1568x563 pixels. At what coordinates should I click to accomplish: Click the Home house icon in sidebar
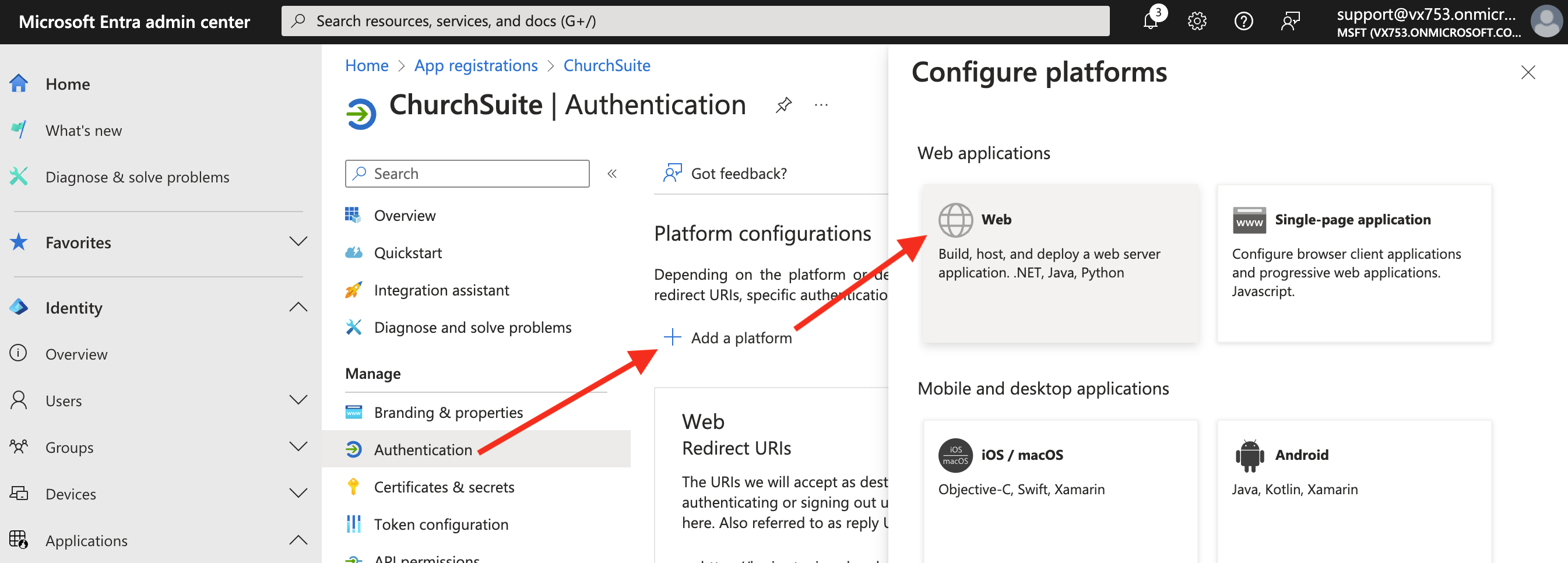[x=19, y=83]
